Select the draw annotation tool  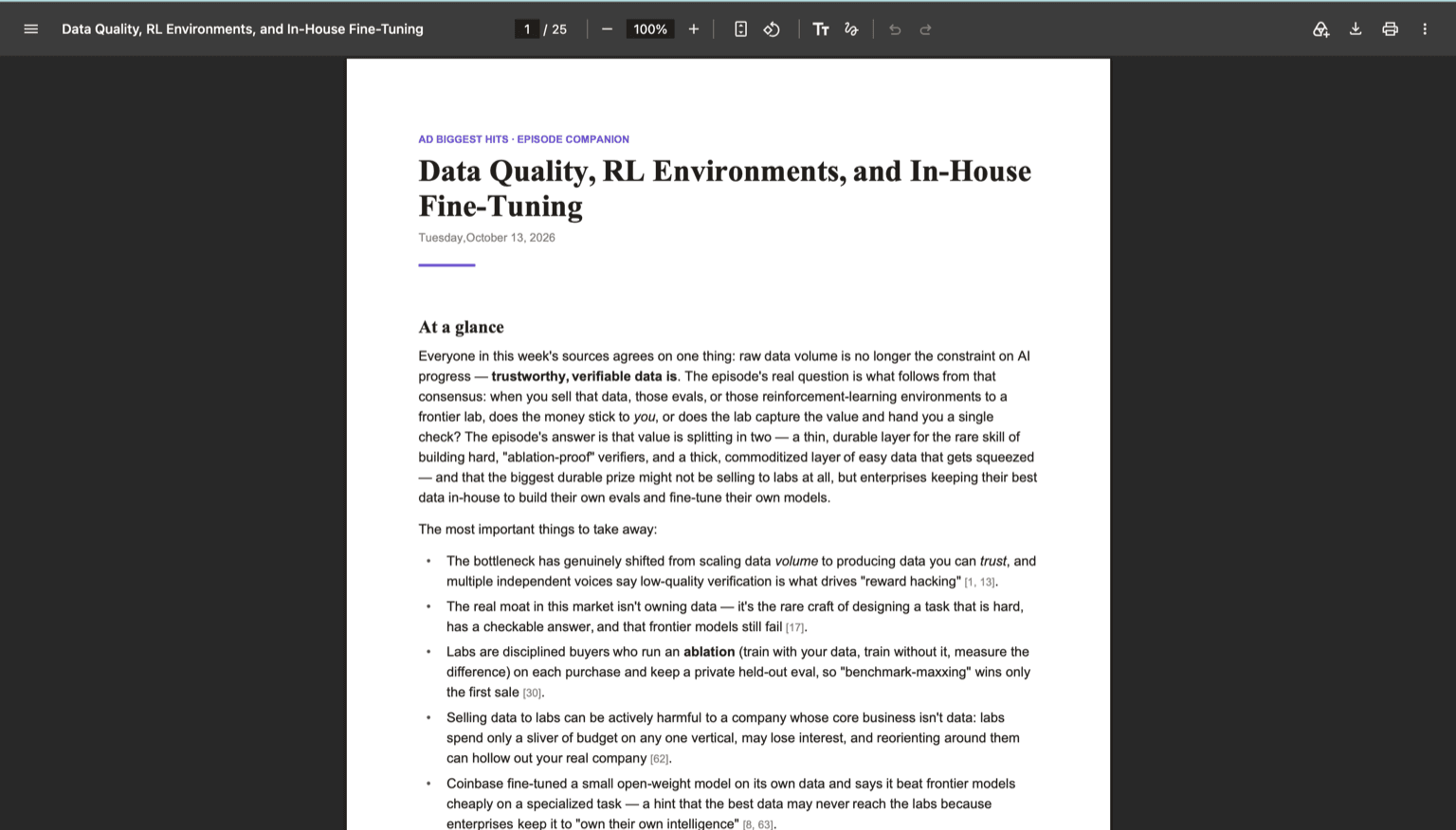click(851, 29)
